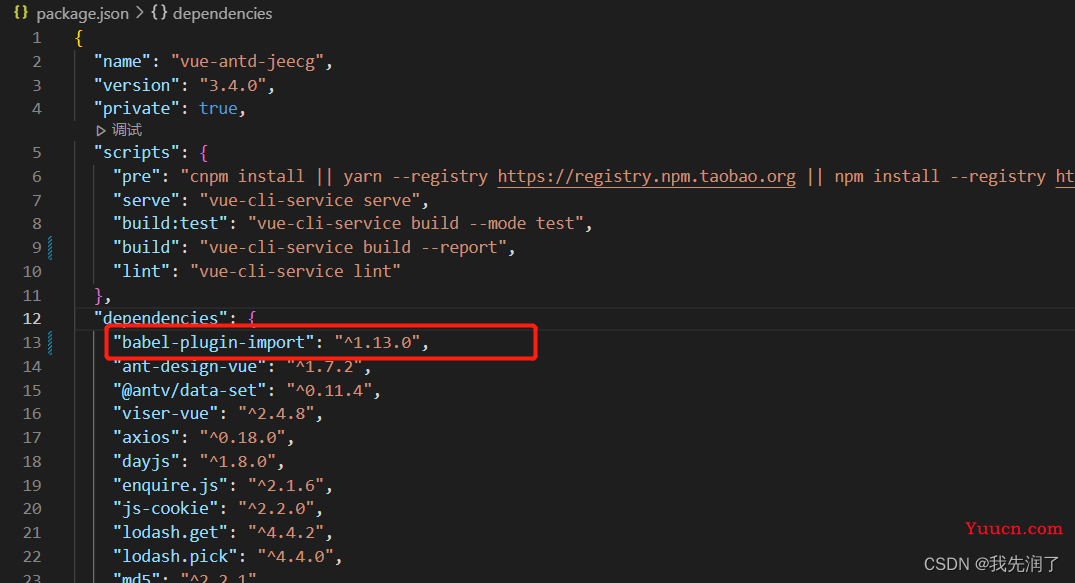
Task: Click the "3.4.0" version value
Action: 232,85
